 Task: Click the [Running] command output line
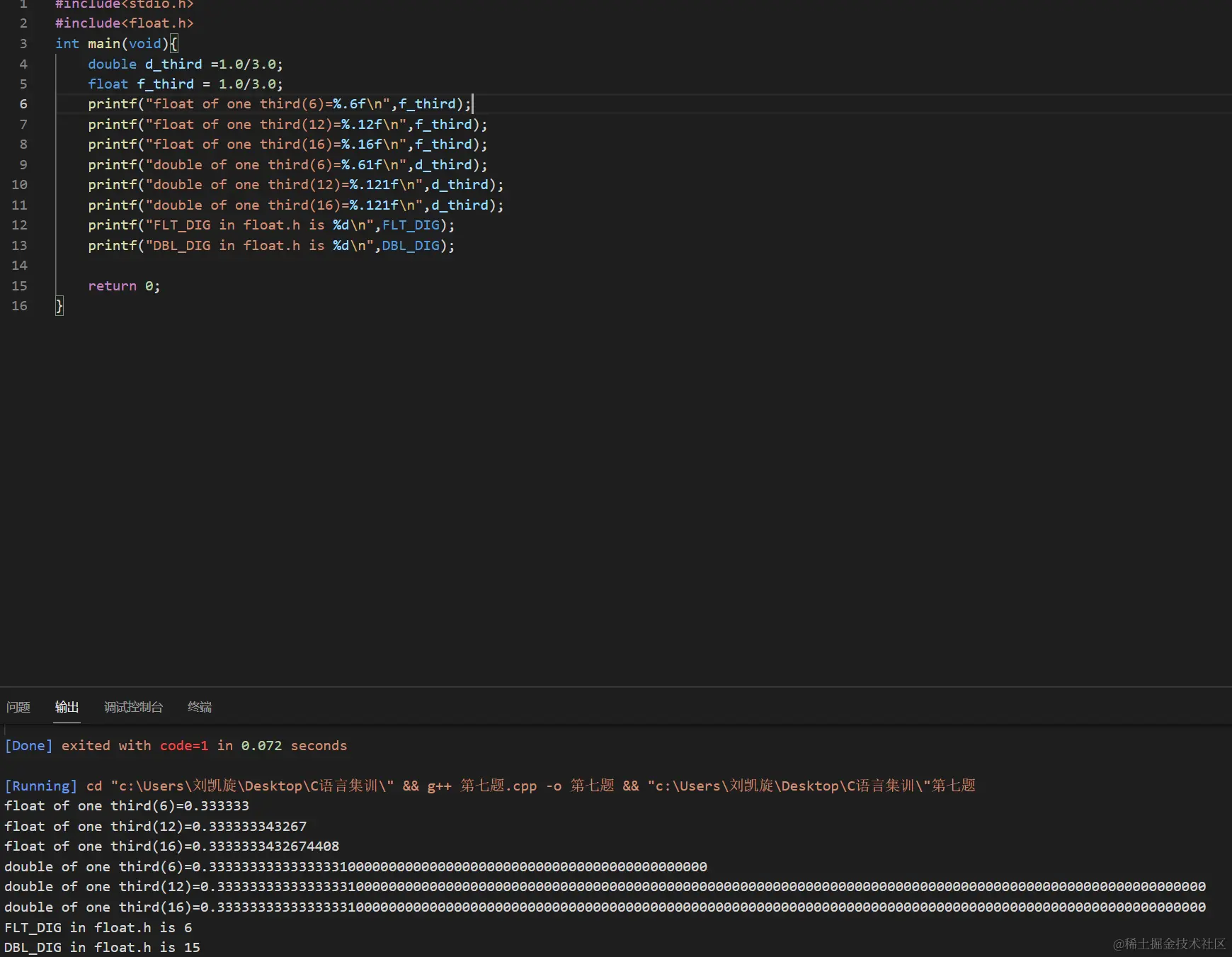tap(490, 786)
